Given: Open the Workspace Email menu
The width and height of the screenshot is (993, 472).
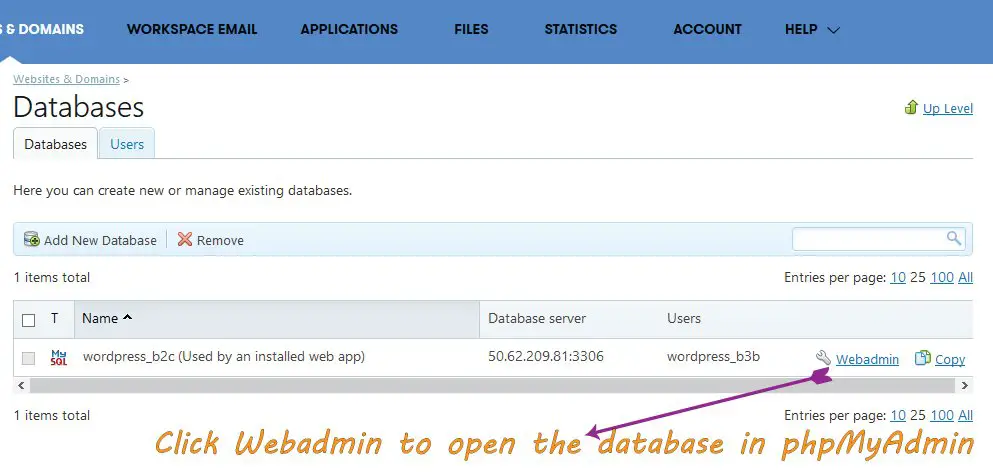Looking at the screenshot, I should tap(192, 29).
